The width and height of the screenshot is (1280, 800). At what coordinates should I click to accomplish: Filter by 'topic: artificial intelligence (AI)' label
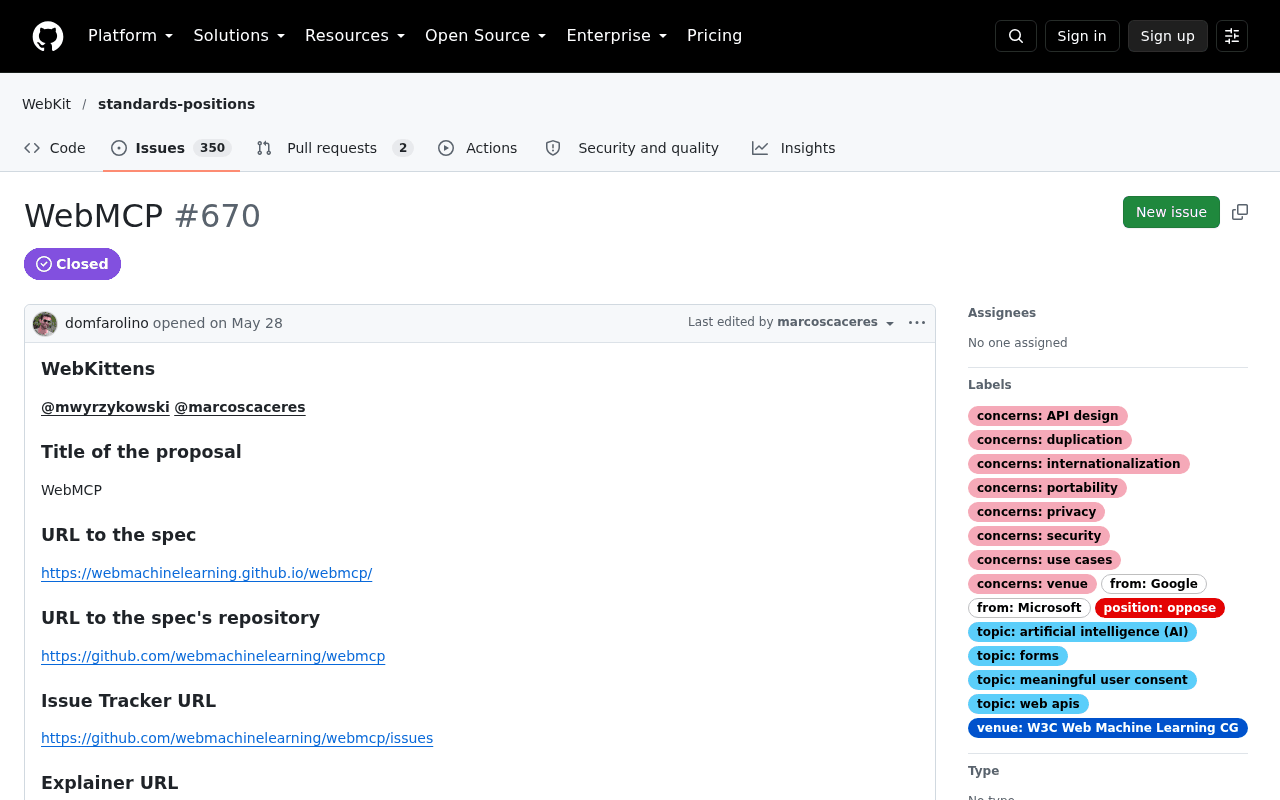coord(1082,632)
